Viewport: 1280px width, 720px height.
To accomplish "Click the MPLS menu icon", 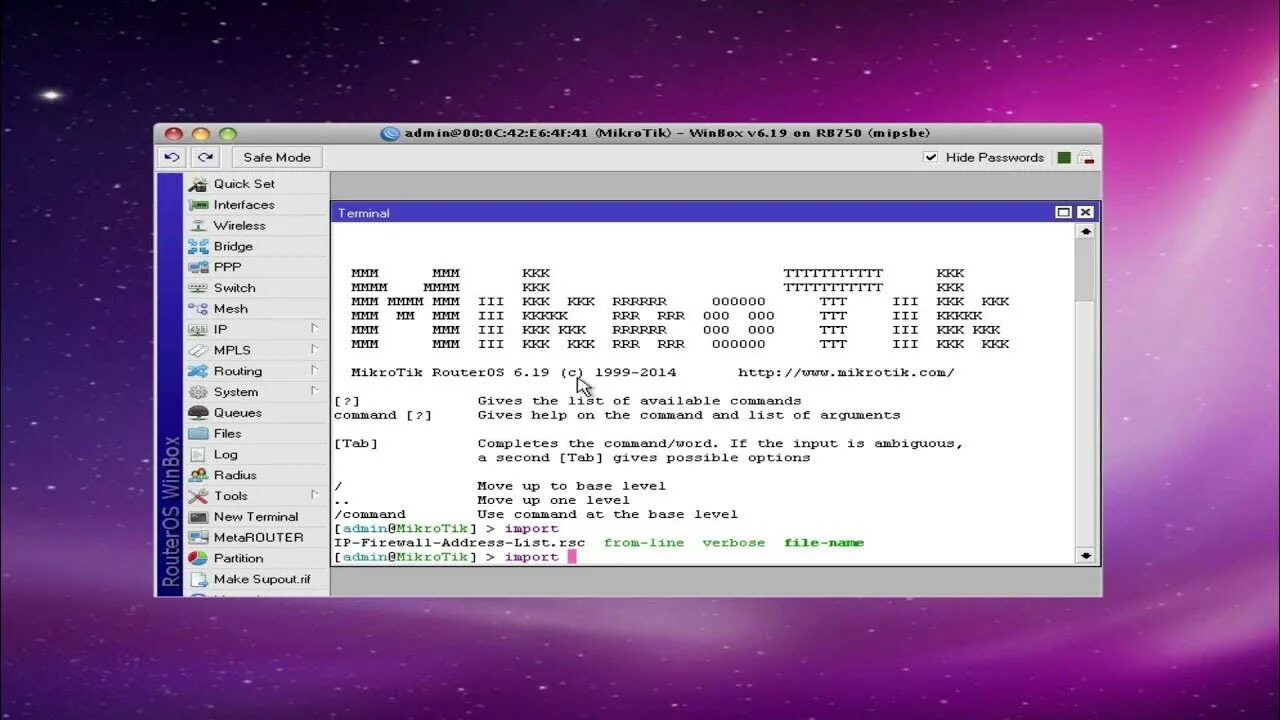I will tap(198, 350).
